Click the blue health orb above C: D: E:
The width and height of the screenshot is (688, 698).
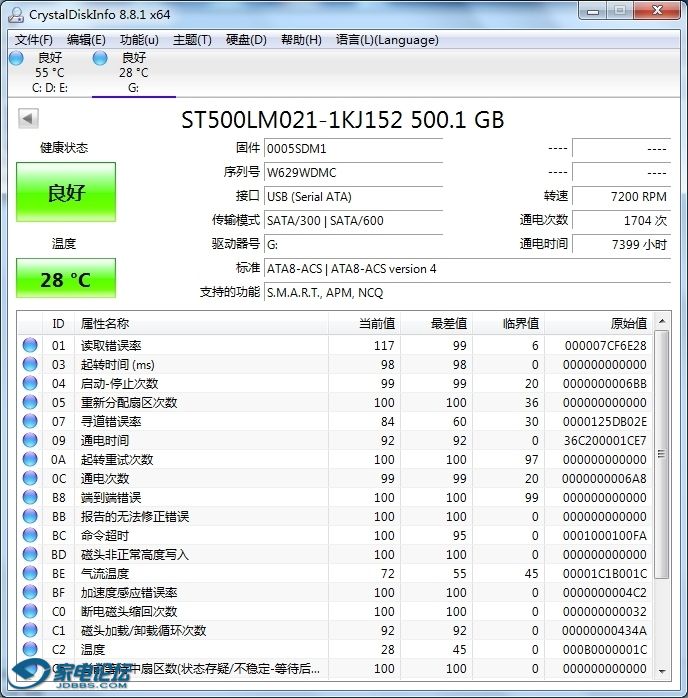(x=16, y=58)
